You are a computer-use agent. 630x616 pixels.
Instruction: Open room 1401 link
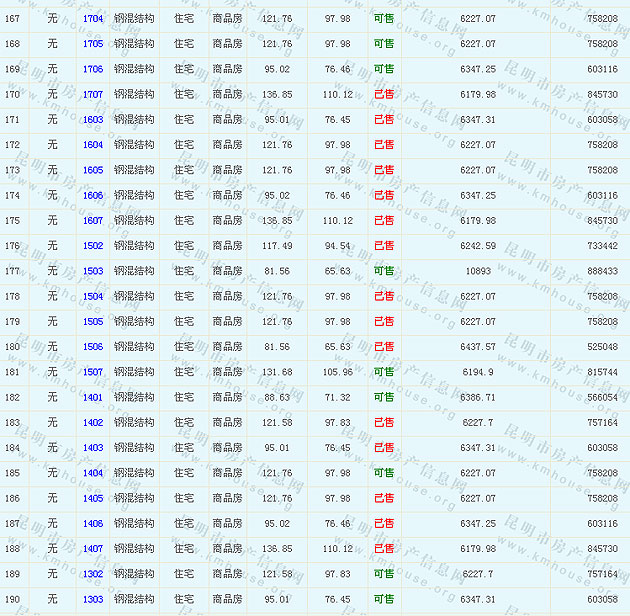tap(93, 397)
